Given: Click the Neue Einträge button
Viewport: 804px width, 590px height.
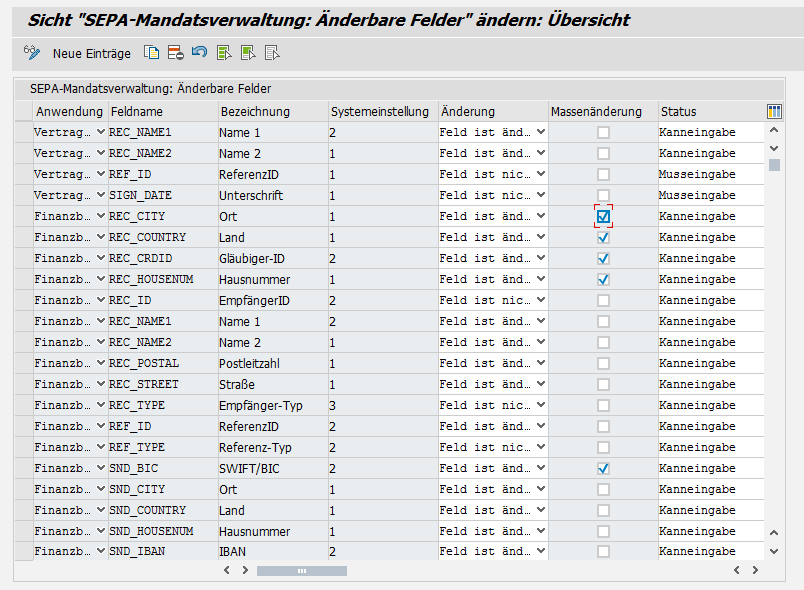Looking at the screenshot, I should pos(91,53).
